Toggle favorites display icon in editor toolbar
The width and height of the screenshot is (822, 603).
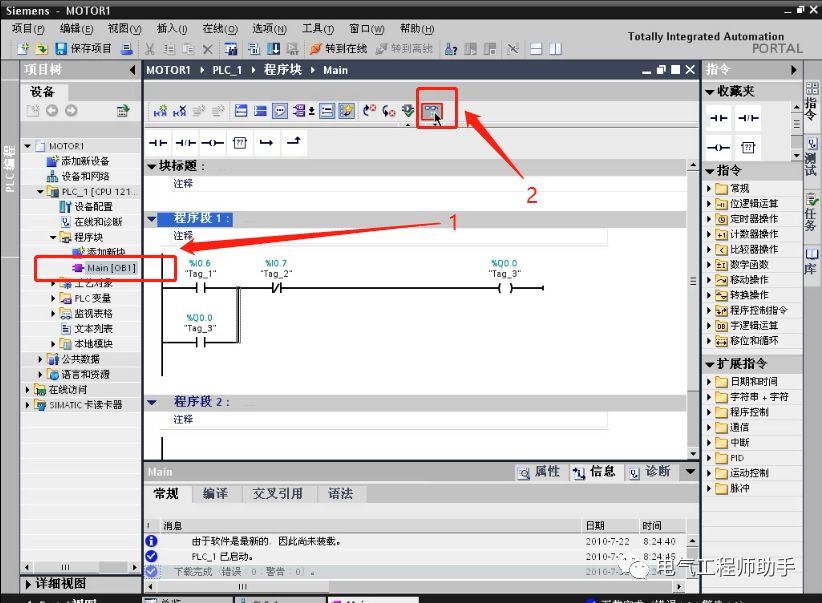[x=347, y=111]
